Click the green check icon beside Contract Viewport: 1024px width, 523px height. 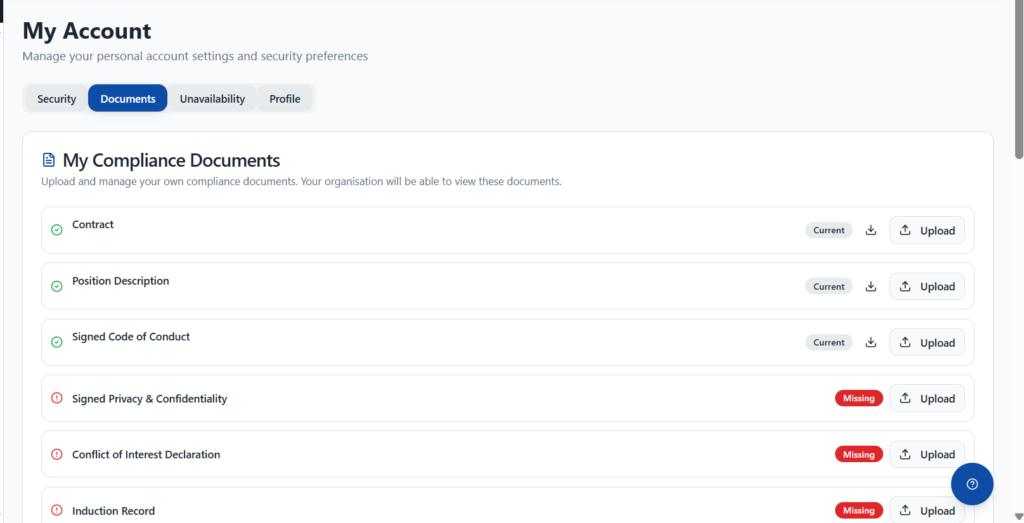(x=57, y=230)
